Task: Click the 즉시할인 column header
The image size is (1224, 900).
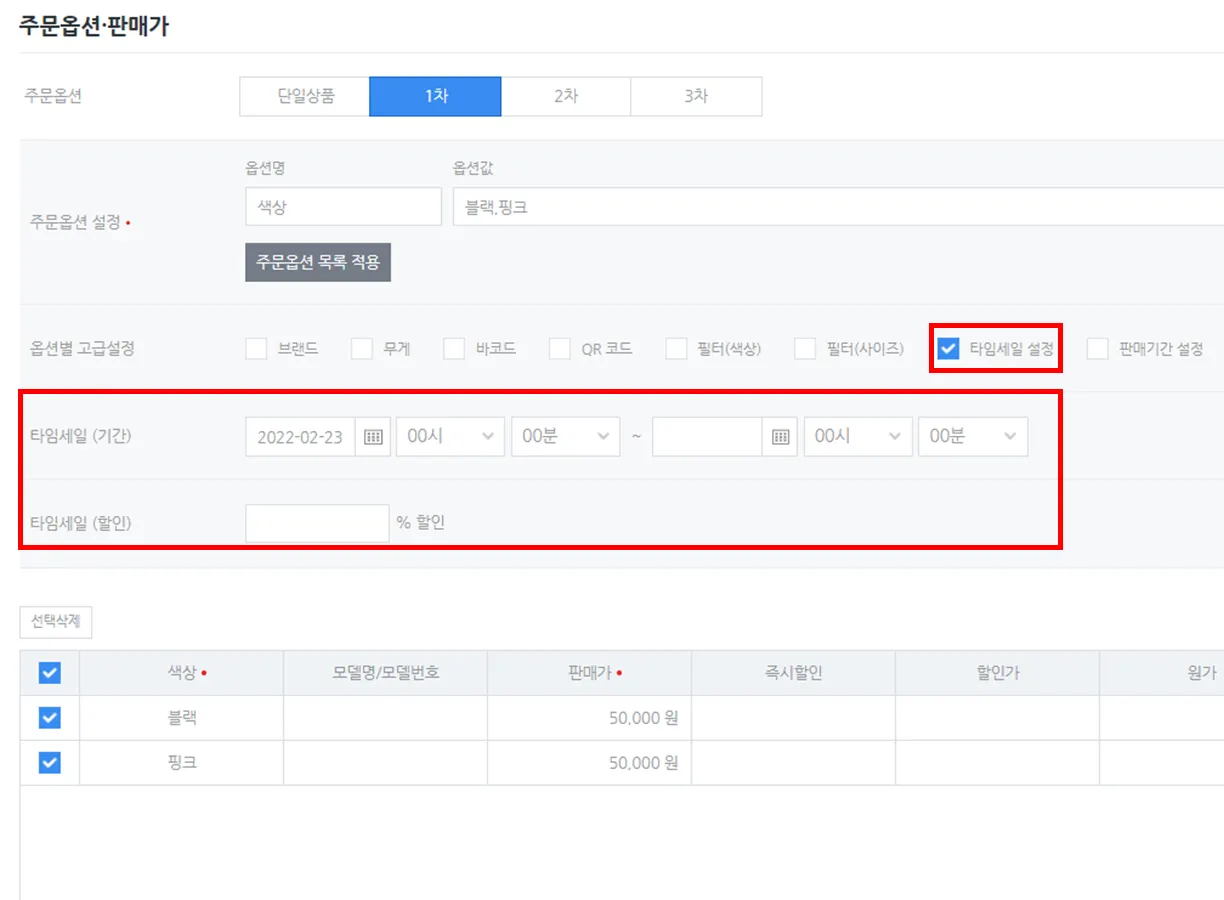Action: coord(793,673)
